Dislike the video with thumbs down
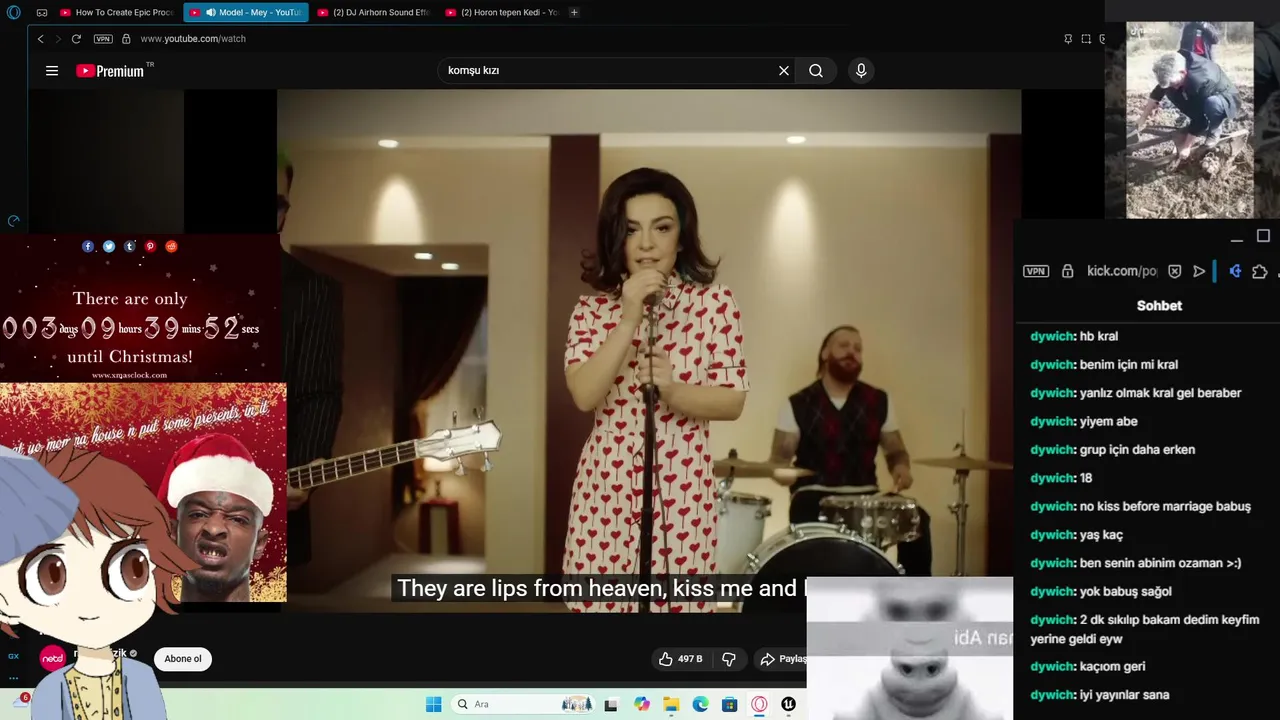The height and width of the screenshot is (720, 1280). click(729, 659)
